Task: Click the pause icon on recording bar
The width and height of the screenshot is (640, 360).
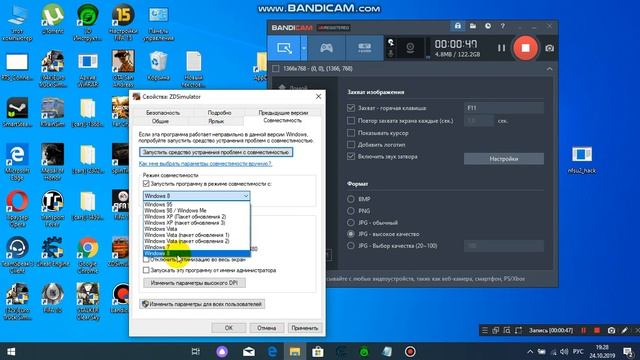Action: coord(583,330)
